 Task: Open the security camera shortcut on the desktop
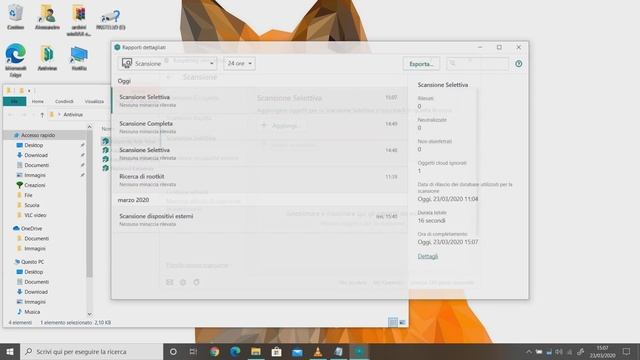coord(111,20)
